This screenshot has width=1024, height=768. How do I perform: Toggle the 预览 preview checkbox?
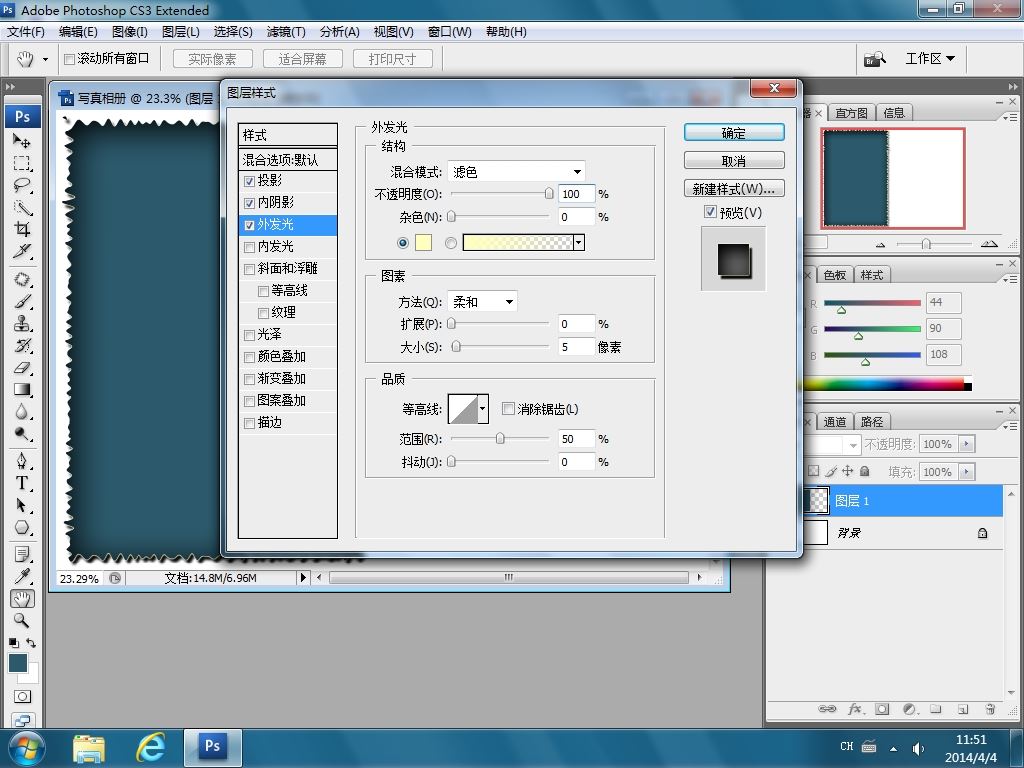pos(710,212)
